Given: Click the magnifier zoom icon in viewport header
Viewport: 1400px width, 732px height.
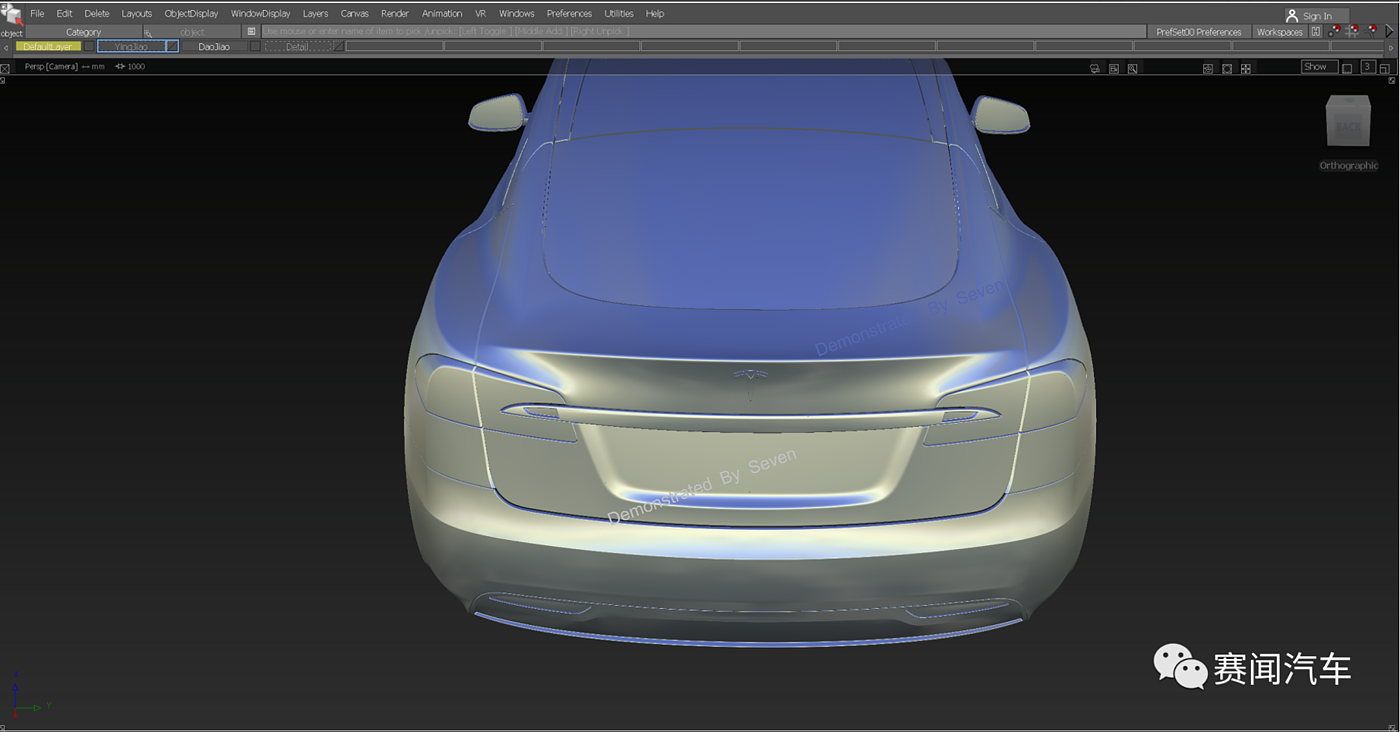Looking at the screenshot, I should coord(1132,68).
